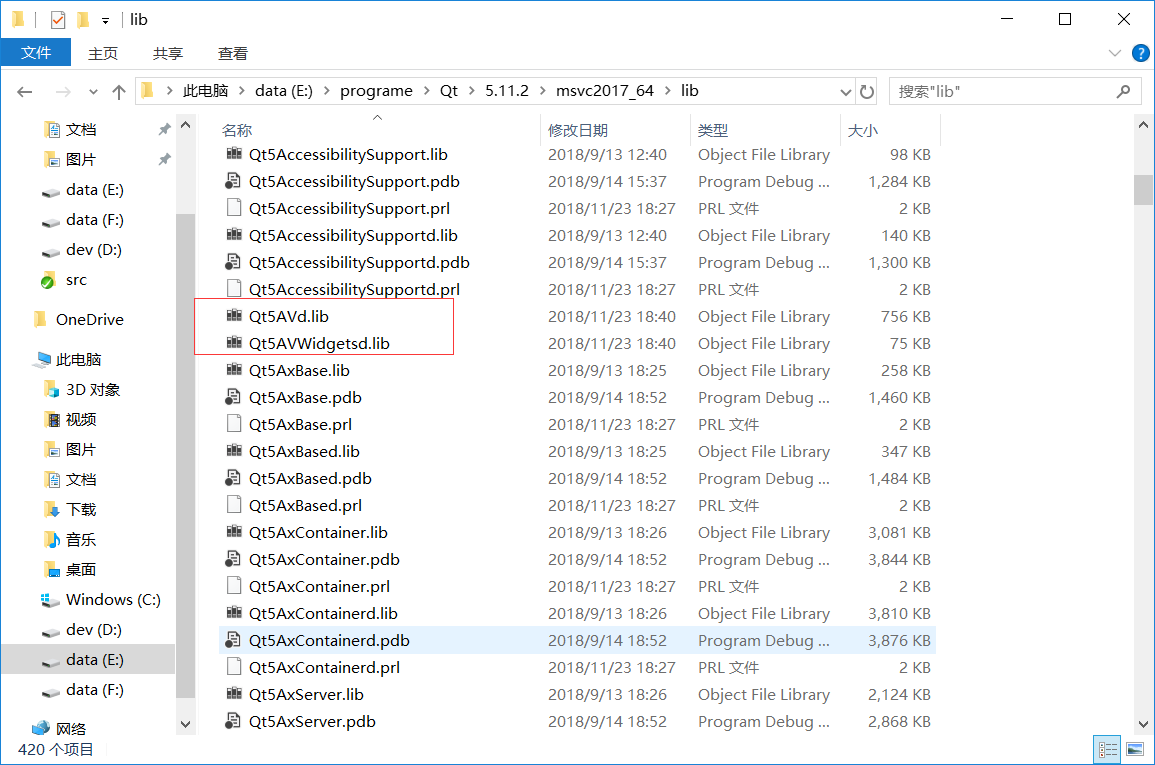Screen dimensions: 1155x765
Task: Click the new folder quick access icon
Action: point(82,20)
